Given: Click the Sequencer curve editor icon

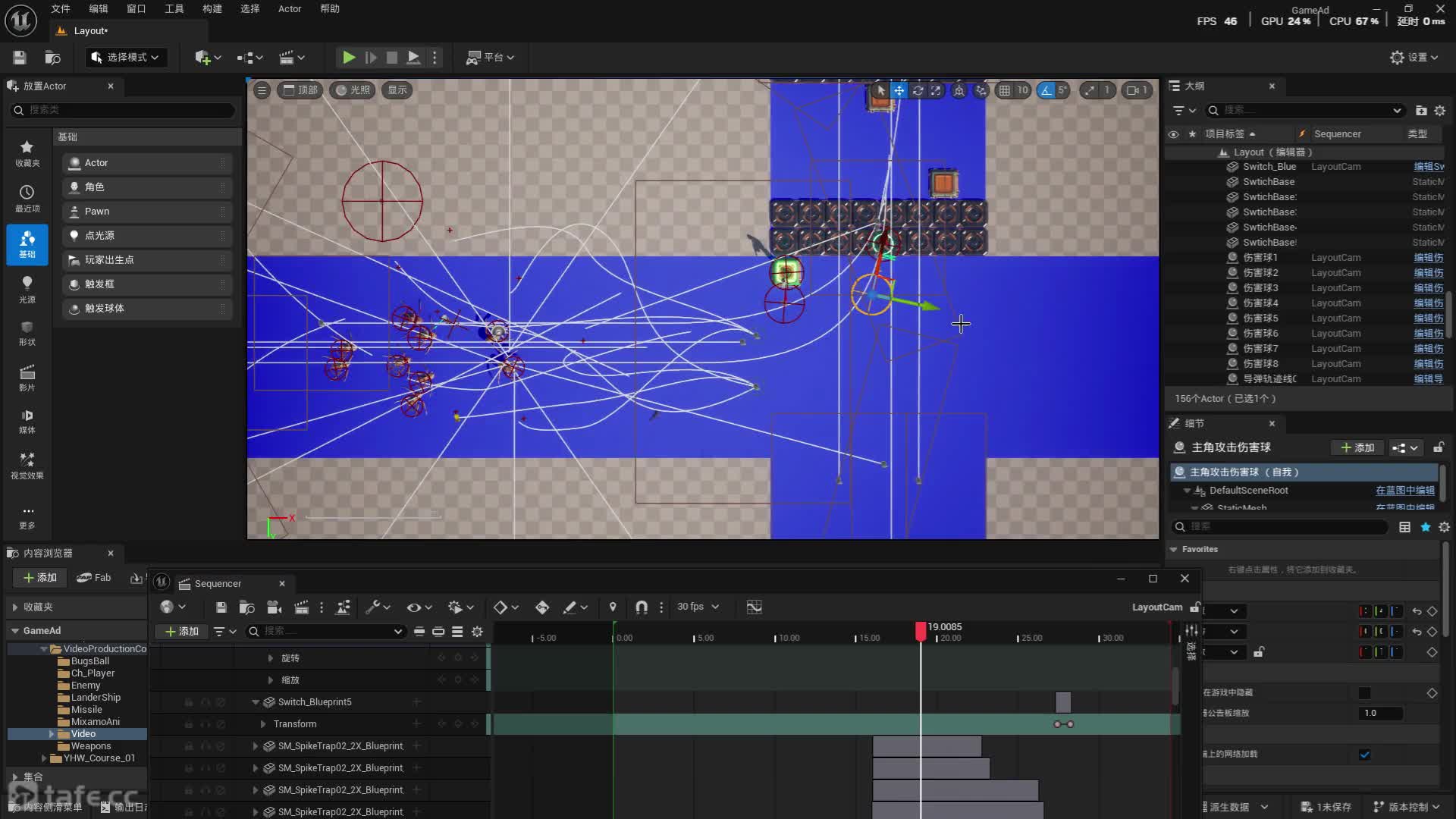Looking at the screenshot, I should (754, 607).
